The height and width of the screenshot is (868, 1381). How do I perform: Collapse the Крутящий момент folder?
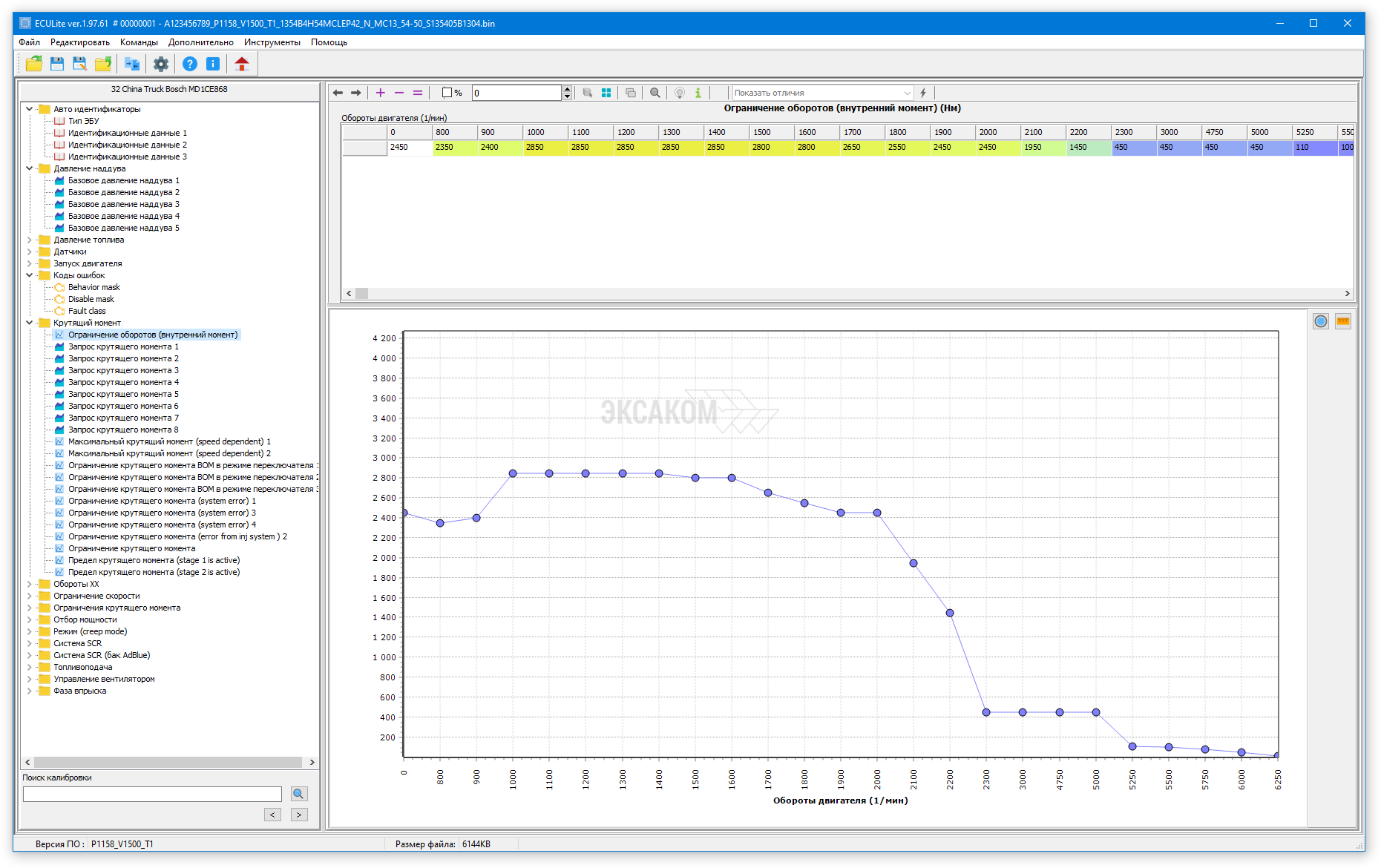(x=30, y=323)
